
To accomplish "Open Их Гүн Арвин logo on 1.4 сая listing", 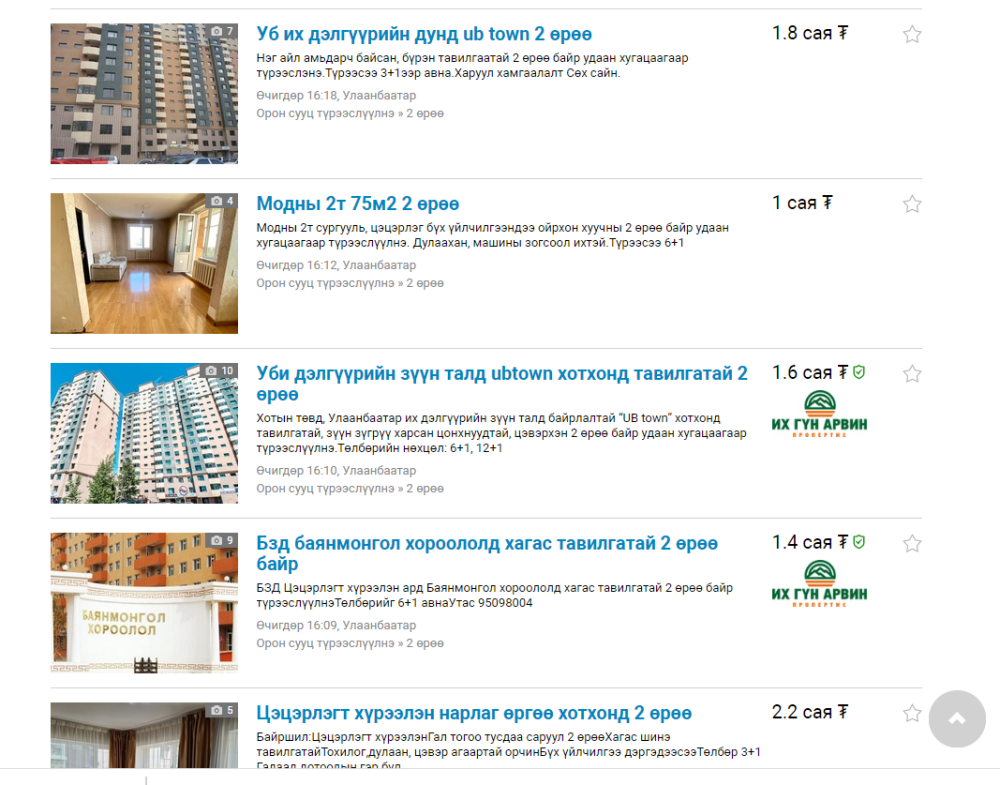I will pos(820,583).
